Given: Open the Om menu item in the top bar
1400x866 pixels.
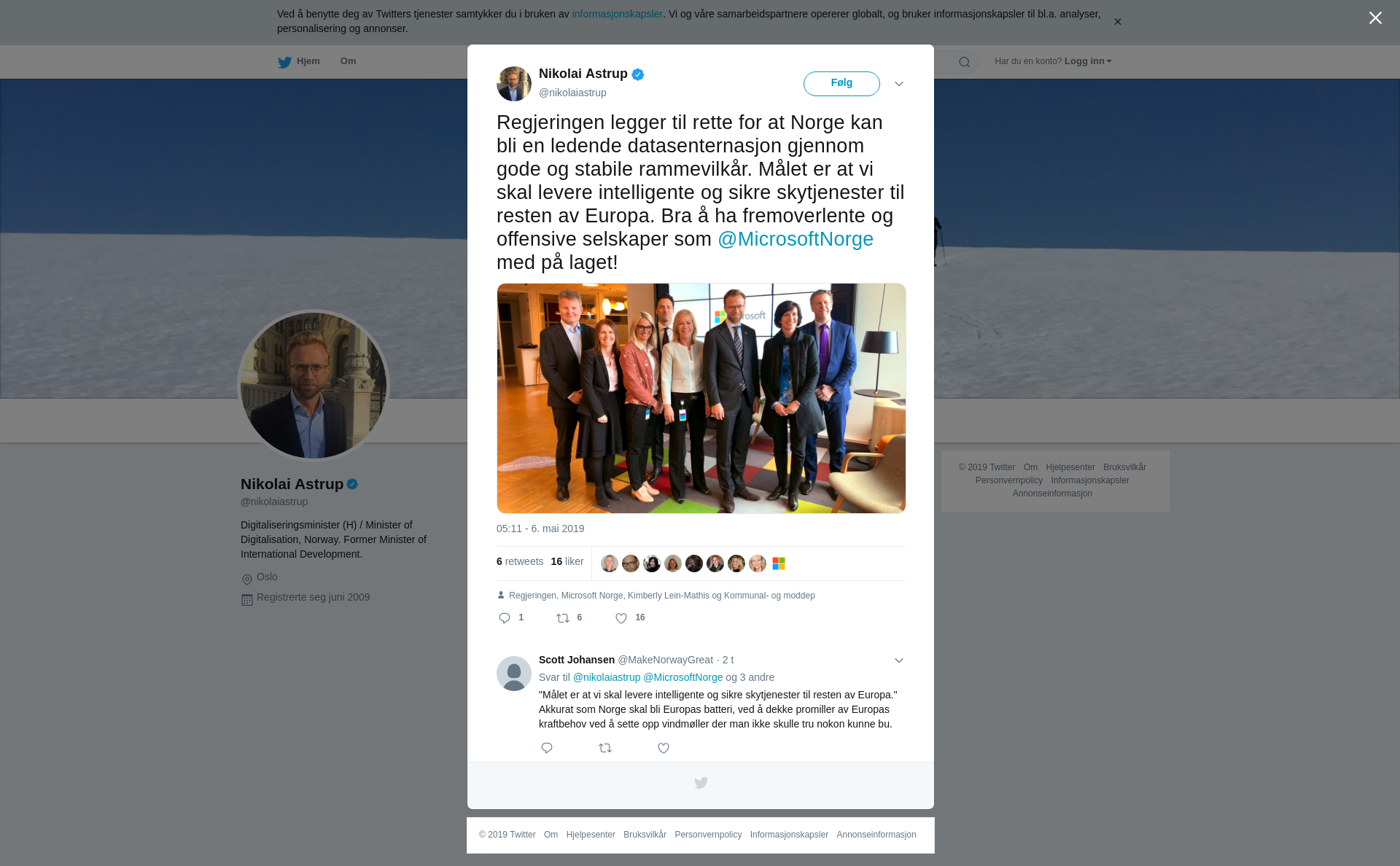Looking at the screenshot, I should pyautogui.click(x=349, y=61).
